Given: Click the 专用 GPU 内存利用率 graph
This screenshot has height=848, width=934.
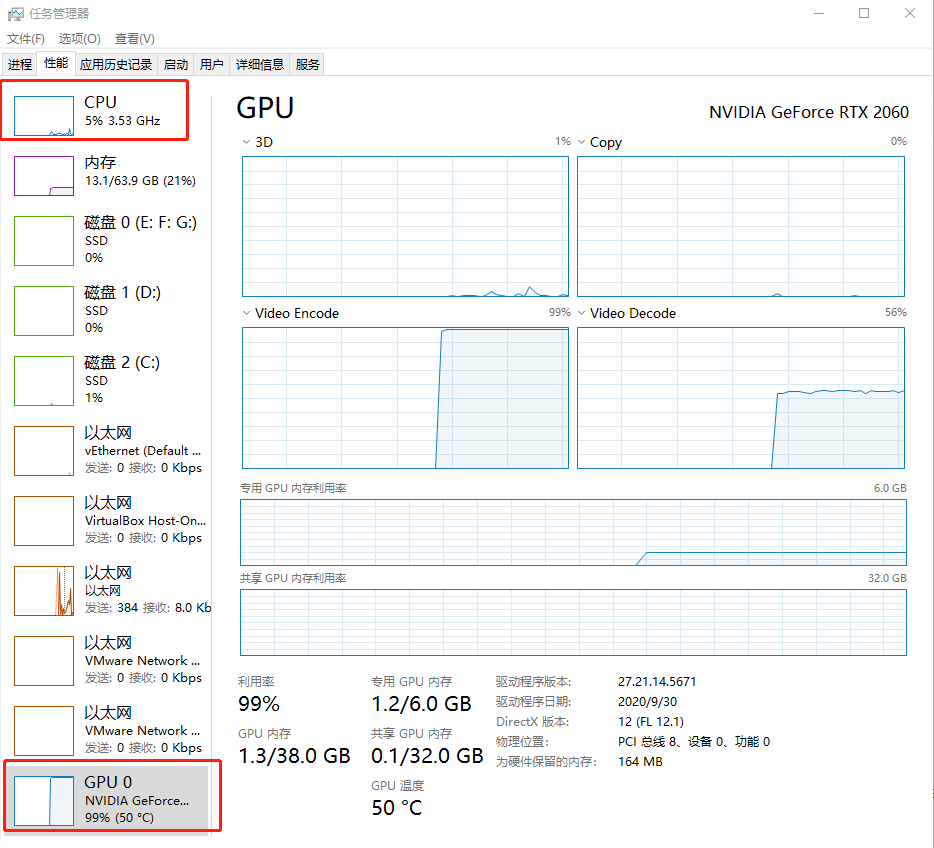Looking at the screenshot, I should click(573, 532).
